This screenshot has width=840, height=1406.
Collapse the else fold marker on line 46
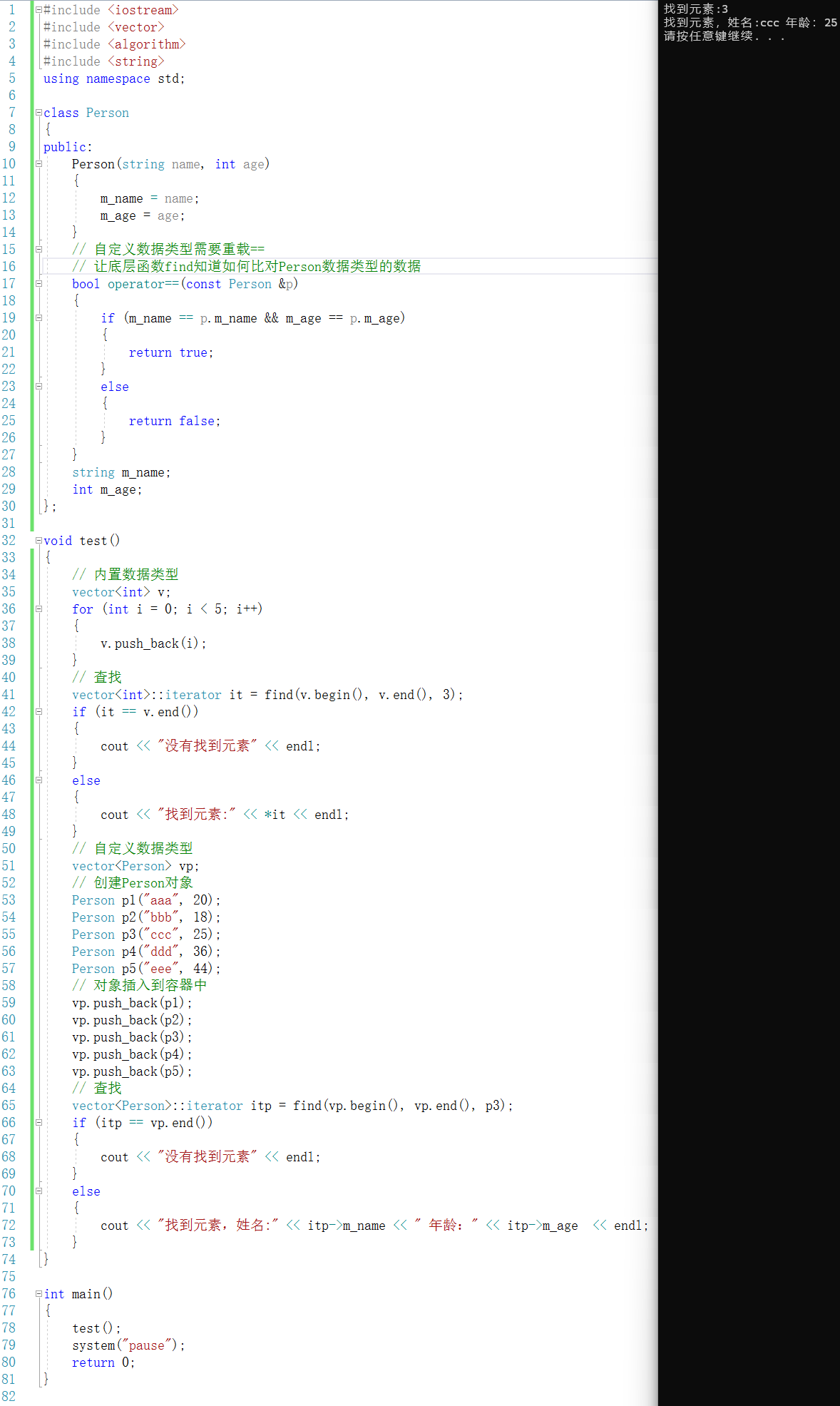pos(39,780)
